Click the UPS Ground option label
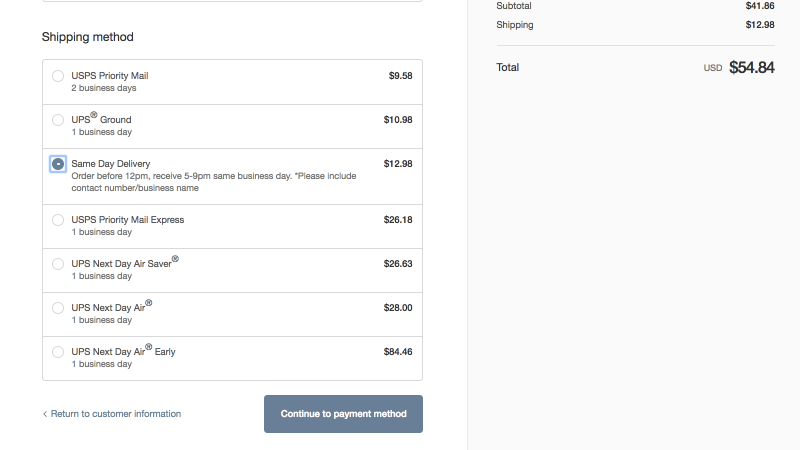The width and height of the screenshot is (800, 450). pyautogui.click(x=101, y=118)
